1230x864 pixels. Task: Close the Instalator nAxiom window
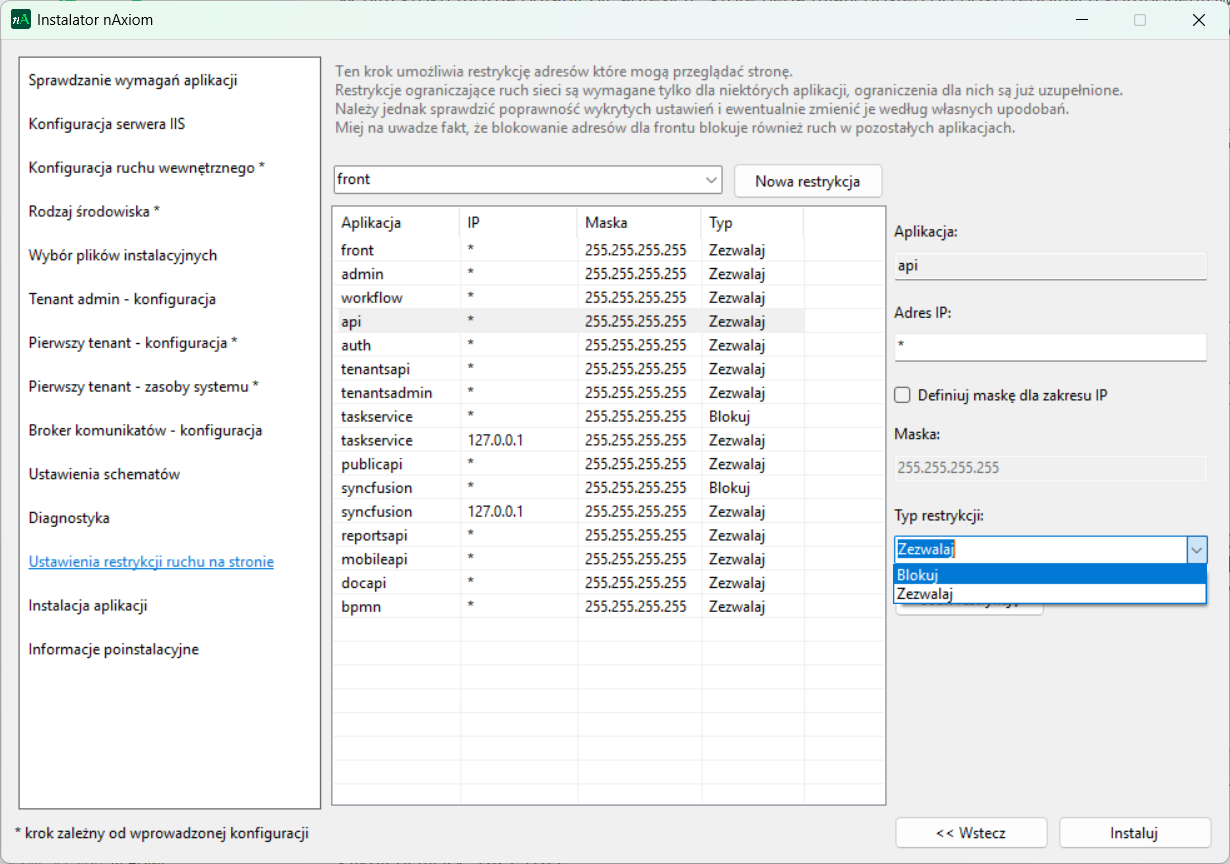(1198, 19)
